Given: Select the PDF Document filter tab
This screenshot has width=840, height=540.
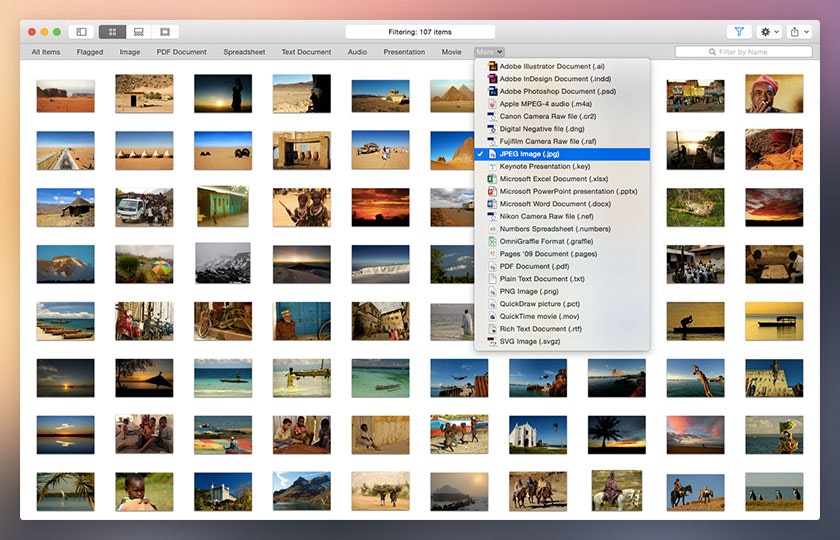Looking at the screenshot, I should pos(181,52).
